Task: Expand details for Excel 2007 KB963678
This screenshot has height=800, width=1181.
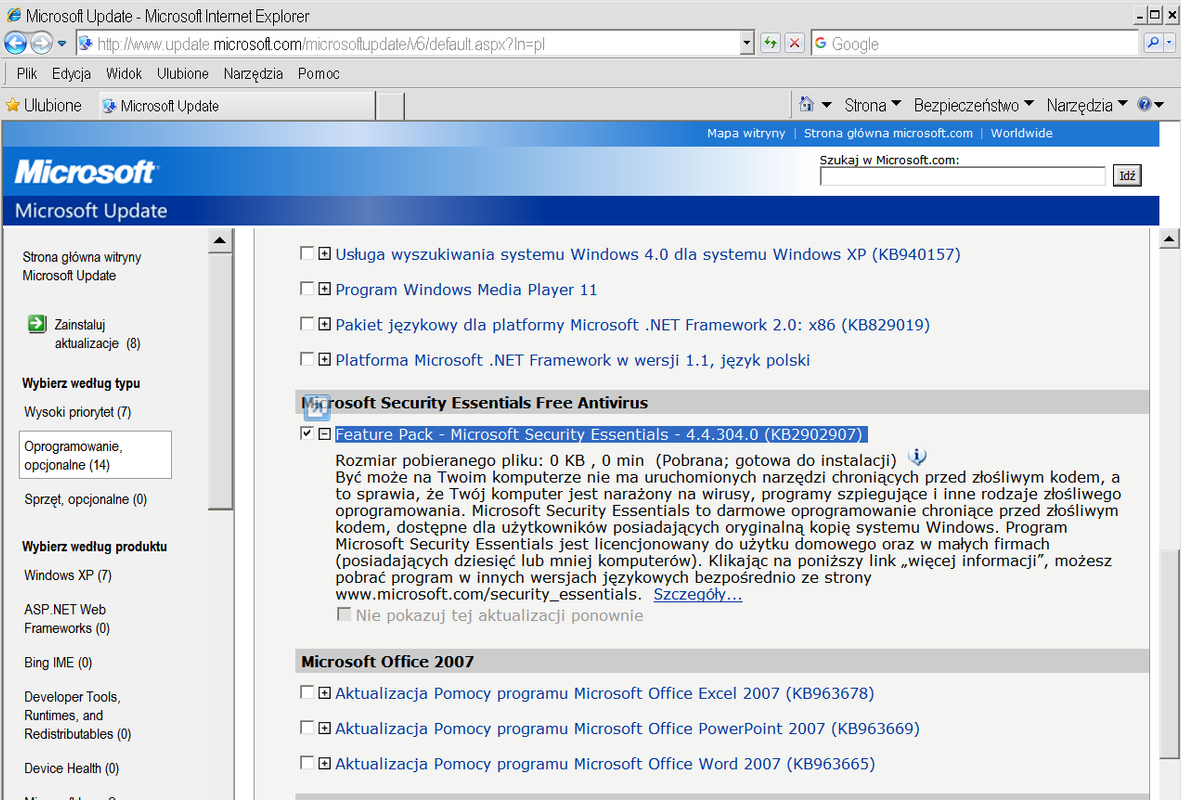Action: point(325,693)
